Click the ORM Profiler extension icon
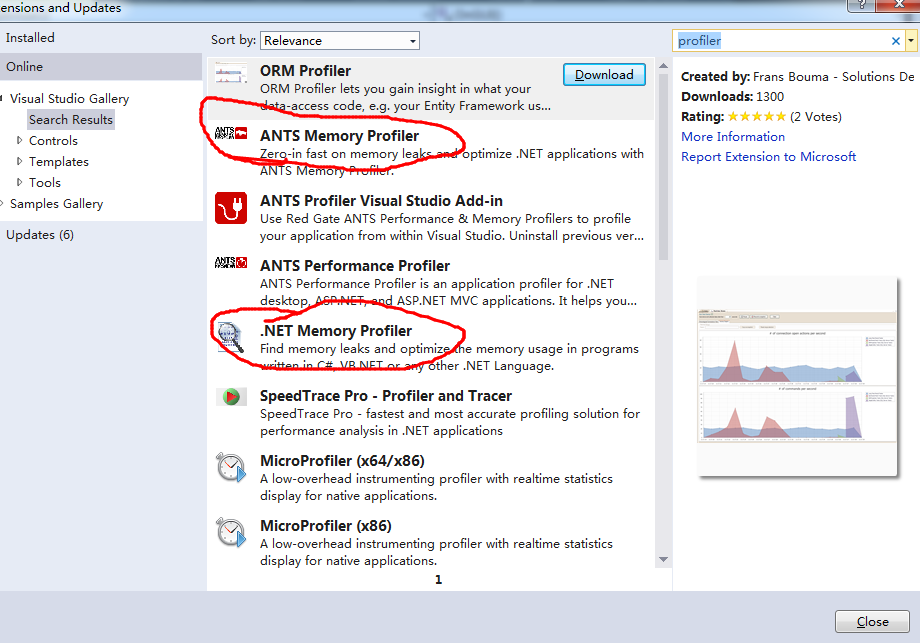The height and width of the screenshot is (643, 920). tap(231, 73)
